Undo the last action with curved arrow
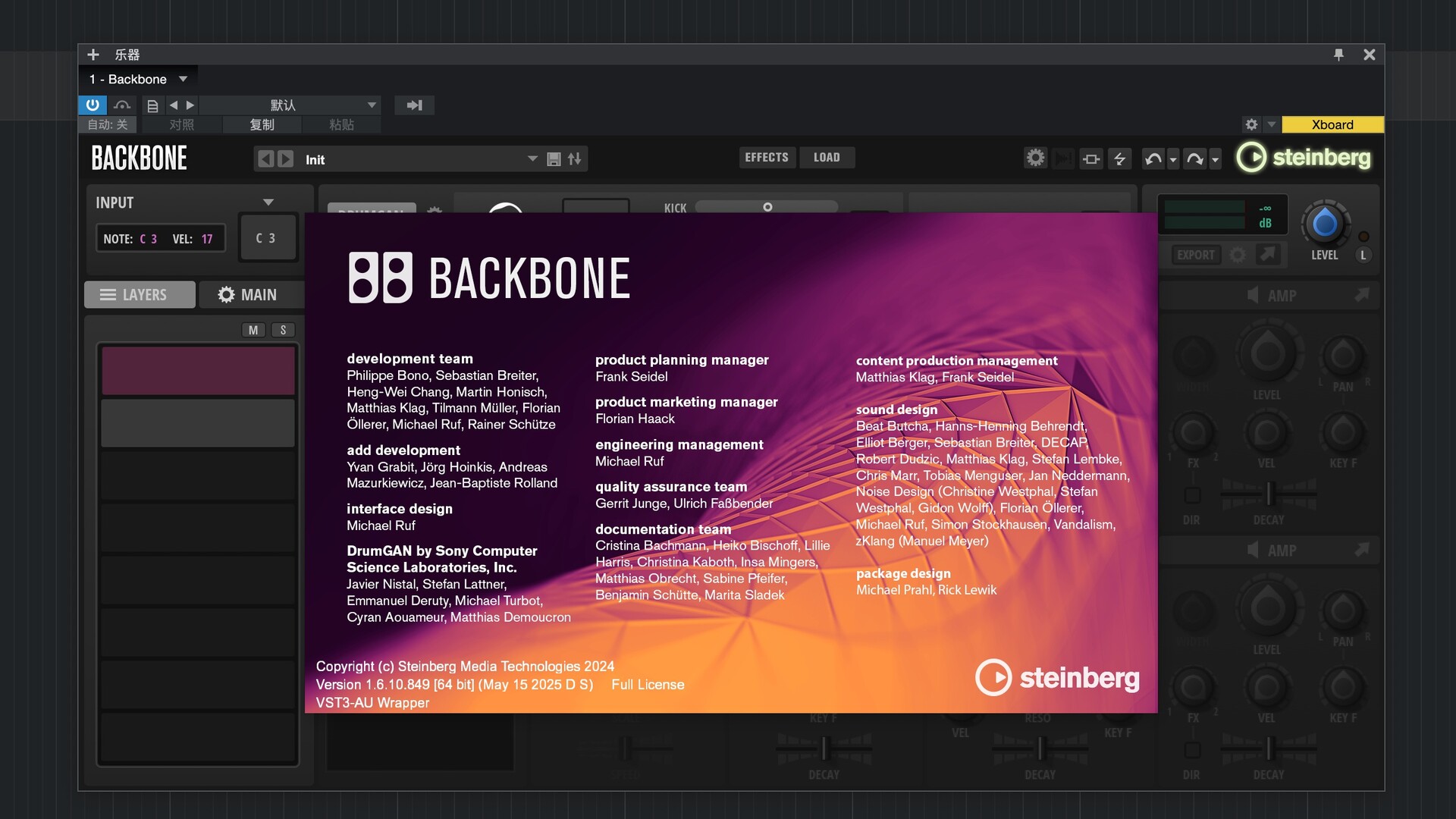 [x=1153, y=158]
